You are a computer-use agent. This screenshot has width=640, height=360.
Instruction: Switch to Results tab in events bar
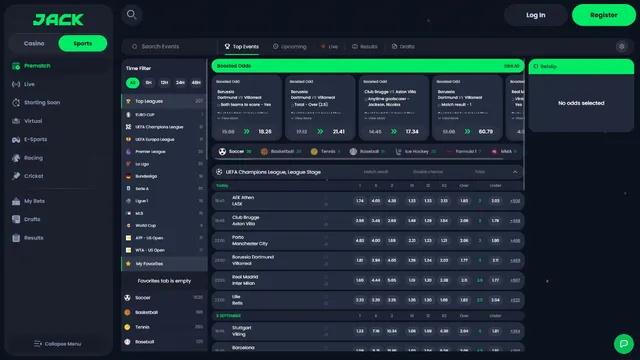click(364, 47)
